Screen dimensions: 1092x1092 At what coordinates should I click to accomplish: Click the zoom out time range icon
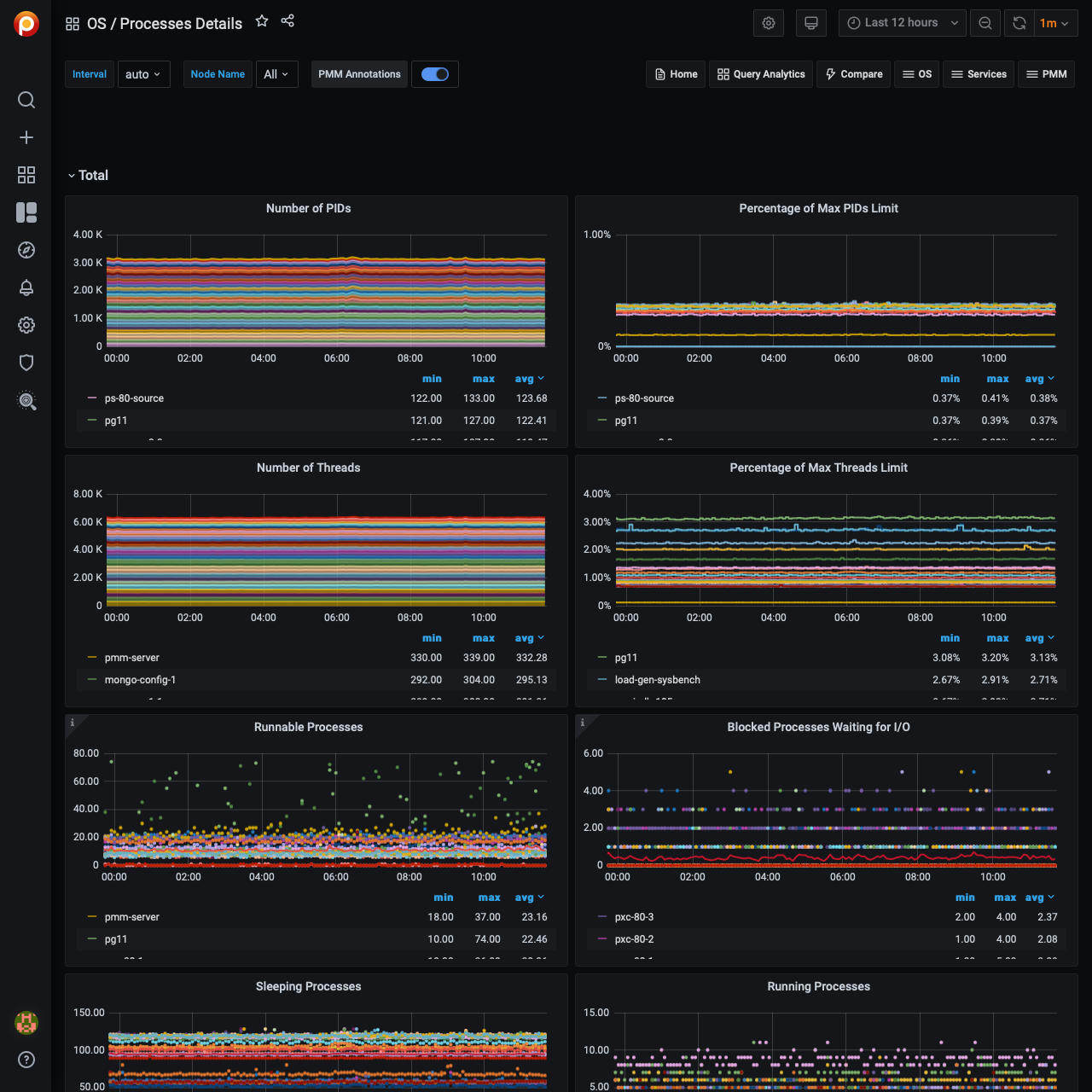pos(985,23)
